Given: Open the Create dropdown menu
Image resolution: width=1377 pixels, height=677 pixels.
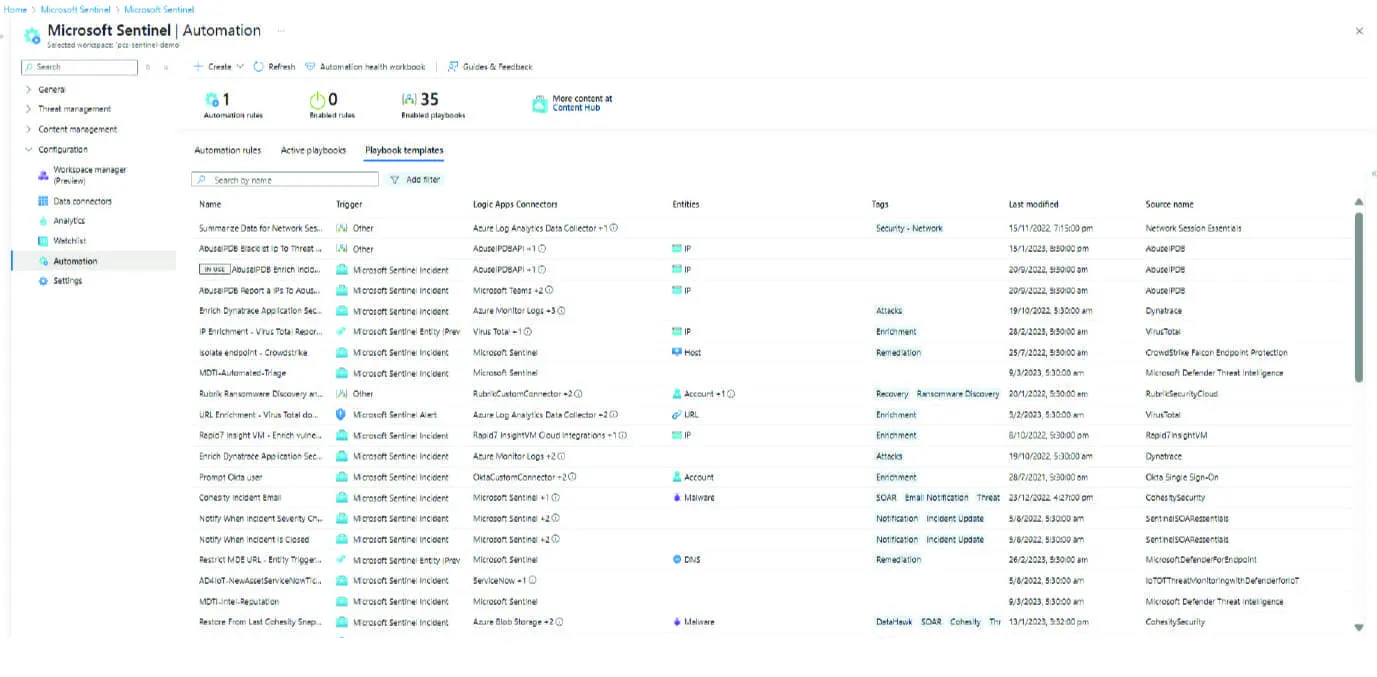Looking at the screenshot, I should tap(219, 67).
